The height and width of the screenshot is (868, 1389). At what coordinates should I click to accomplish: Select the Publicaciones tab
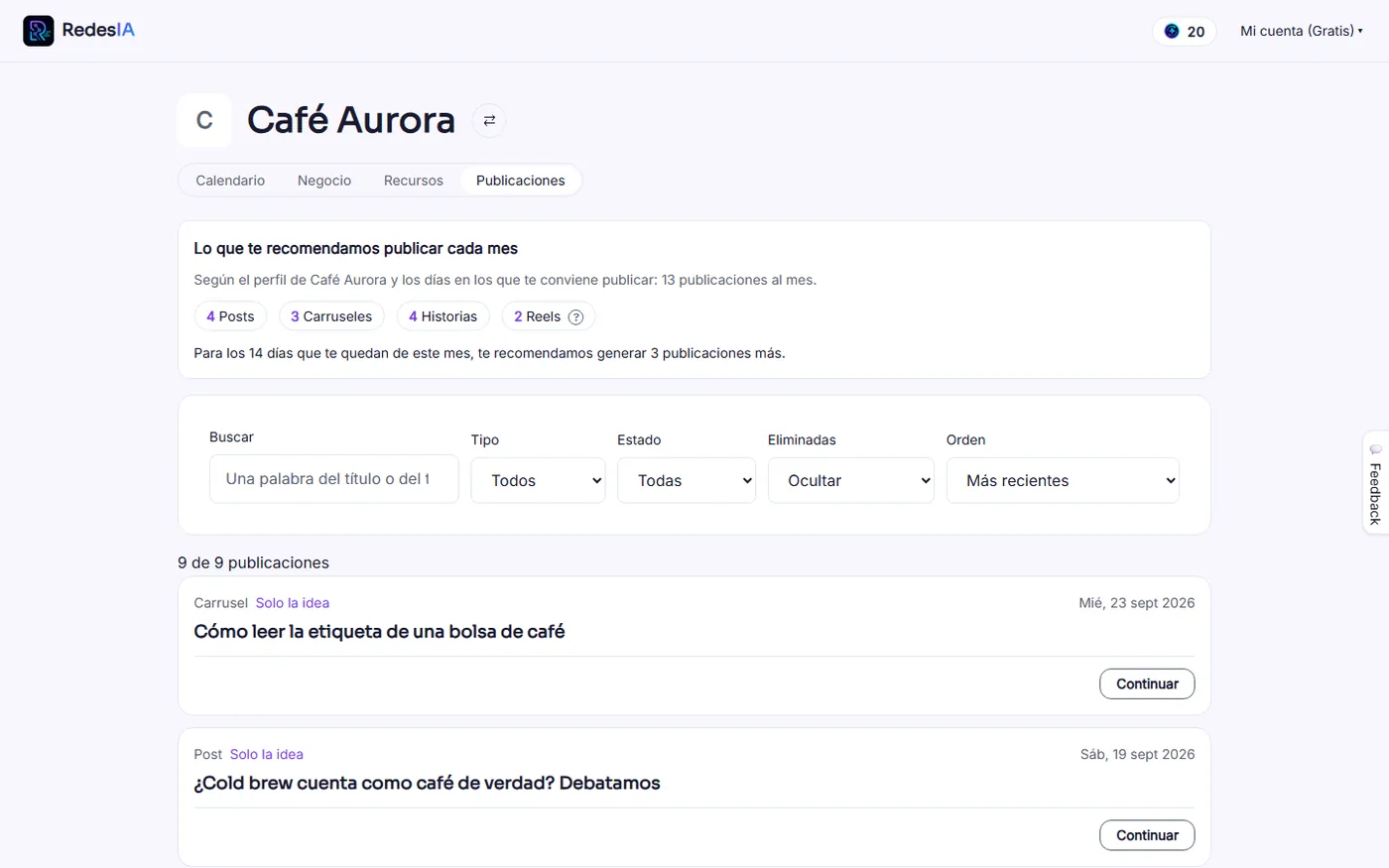pos(521,181)
